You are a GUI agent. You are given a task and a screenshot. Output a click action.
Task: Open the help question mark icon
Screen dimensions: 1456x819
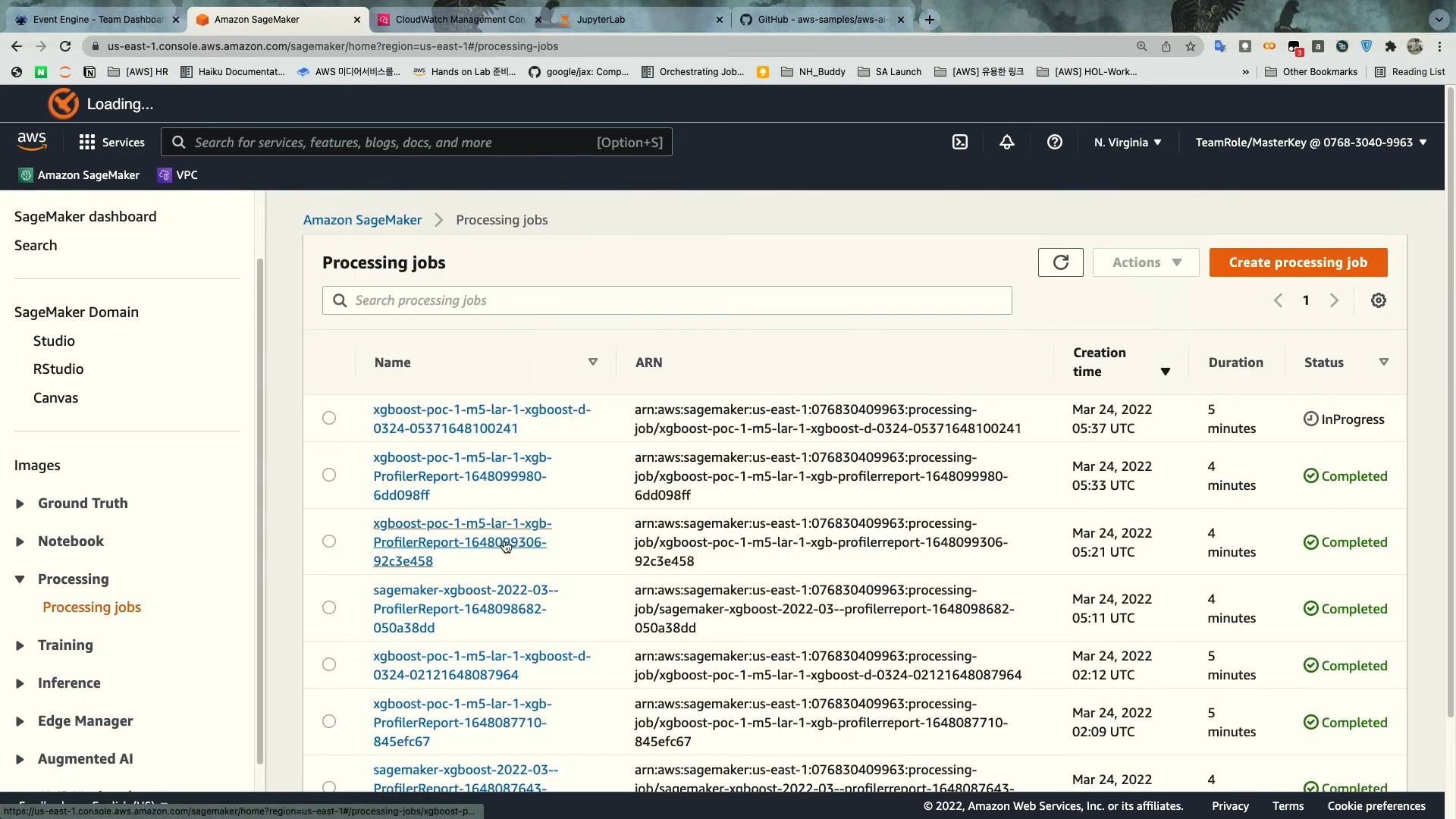(x=1055, y=142)
